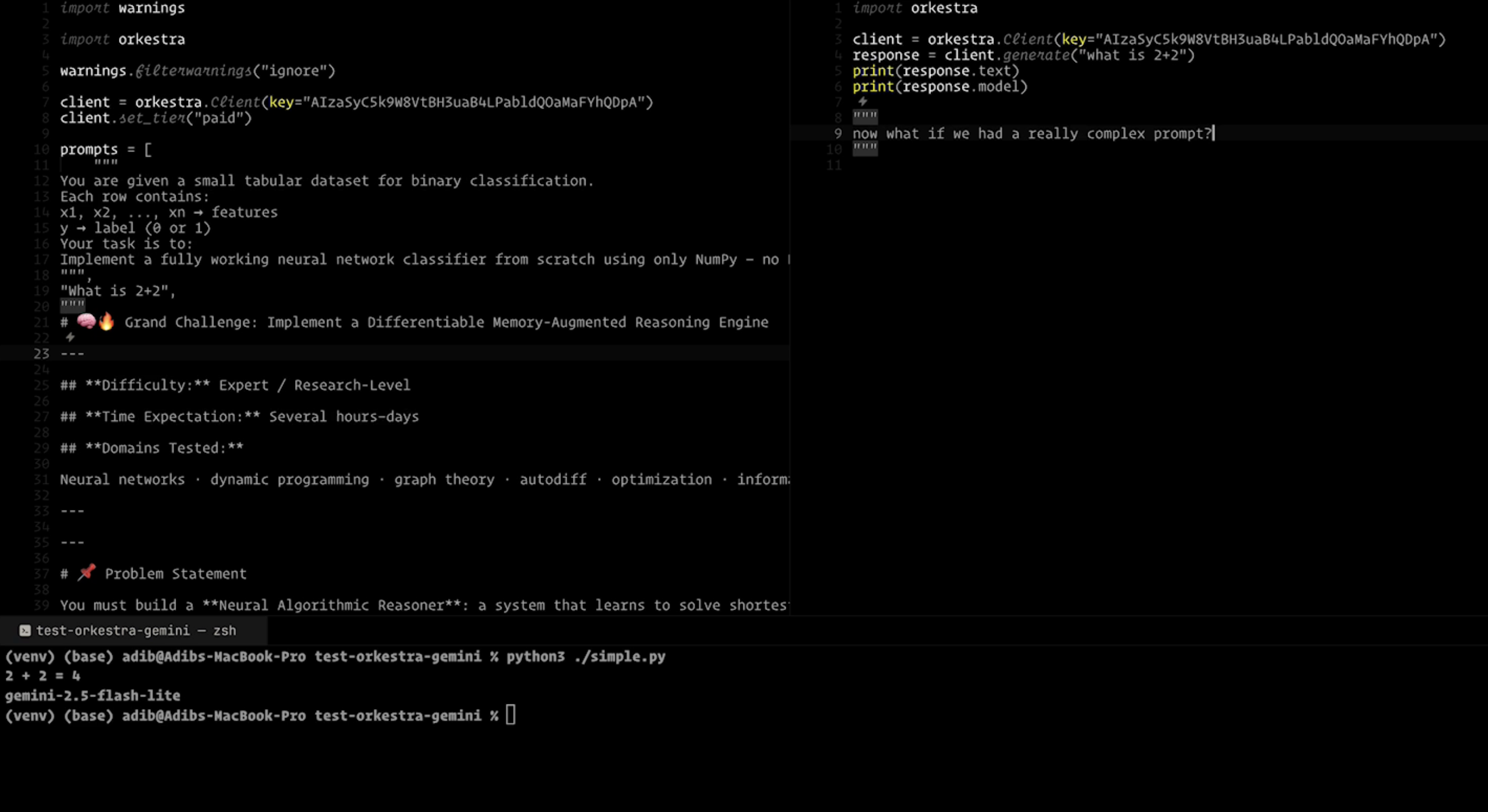Place cursor at the terminal prompt cursor block
Image resolution: width=1488 pixels, height=812 pixels.
(510, 715)
